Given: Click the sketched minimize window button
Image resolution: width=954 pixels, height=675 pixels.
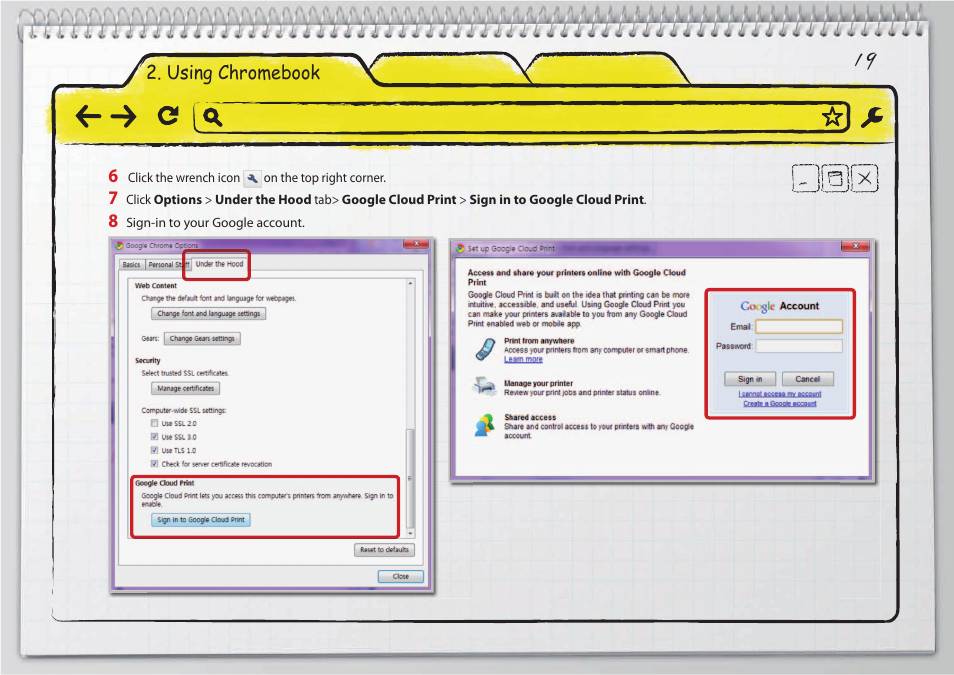Looking at the screenshot, I should [805, 178].
